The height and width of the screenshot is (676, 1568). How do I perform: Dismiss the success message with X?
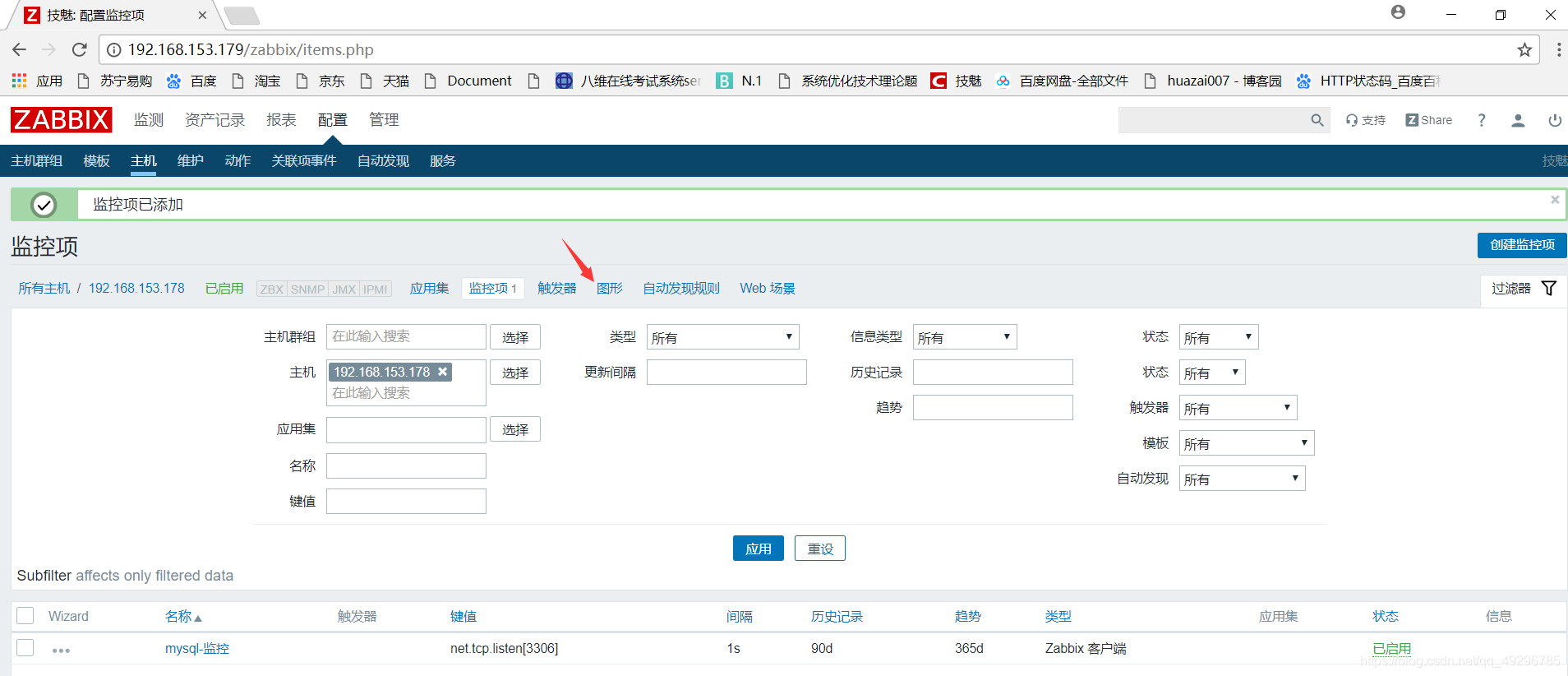(x=1555, y=199)
